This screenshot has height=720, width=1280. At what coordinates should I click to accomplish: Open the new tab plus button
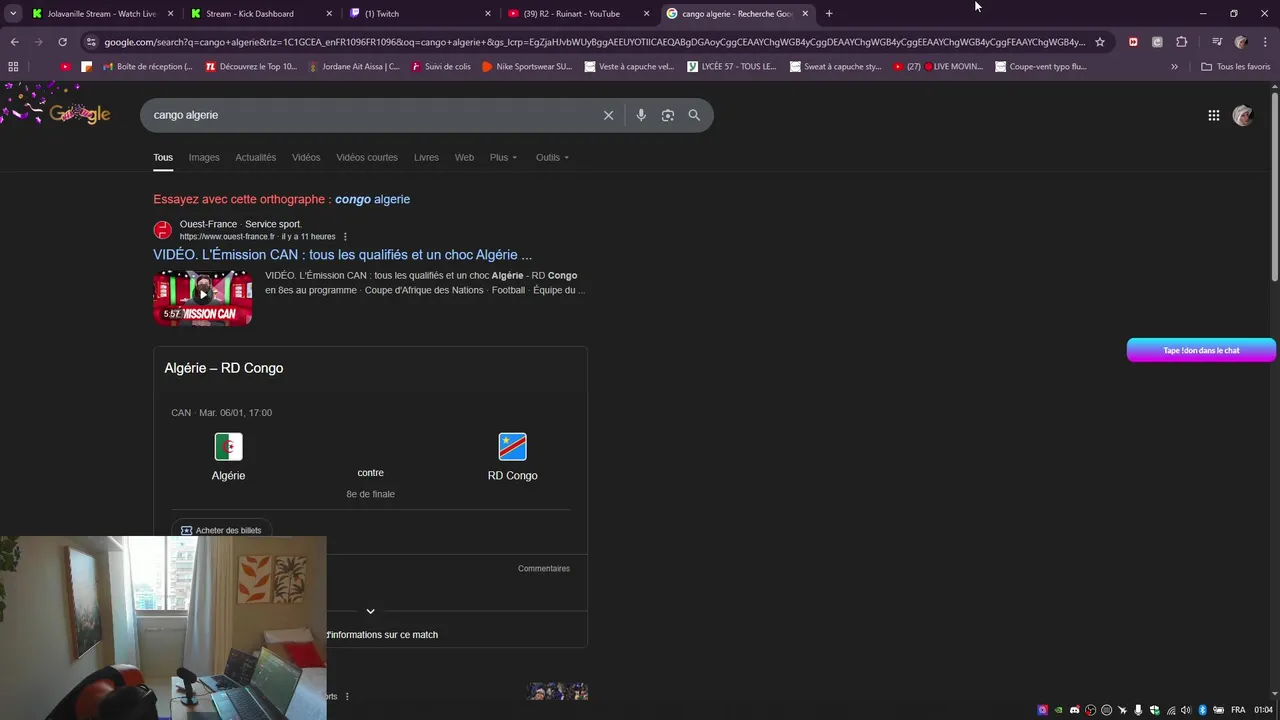829,14
